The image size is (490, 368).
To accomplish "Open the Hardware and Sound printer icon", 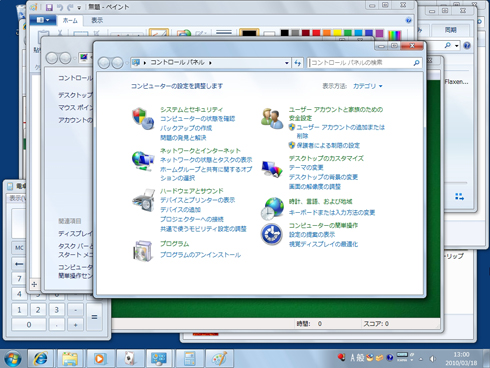I will point(144,201).
